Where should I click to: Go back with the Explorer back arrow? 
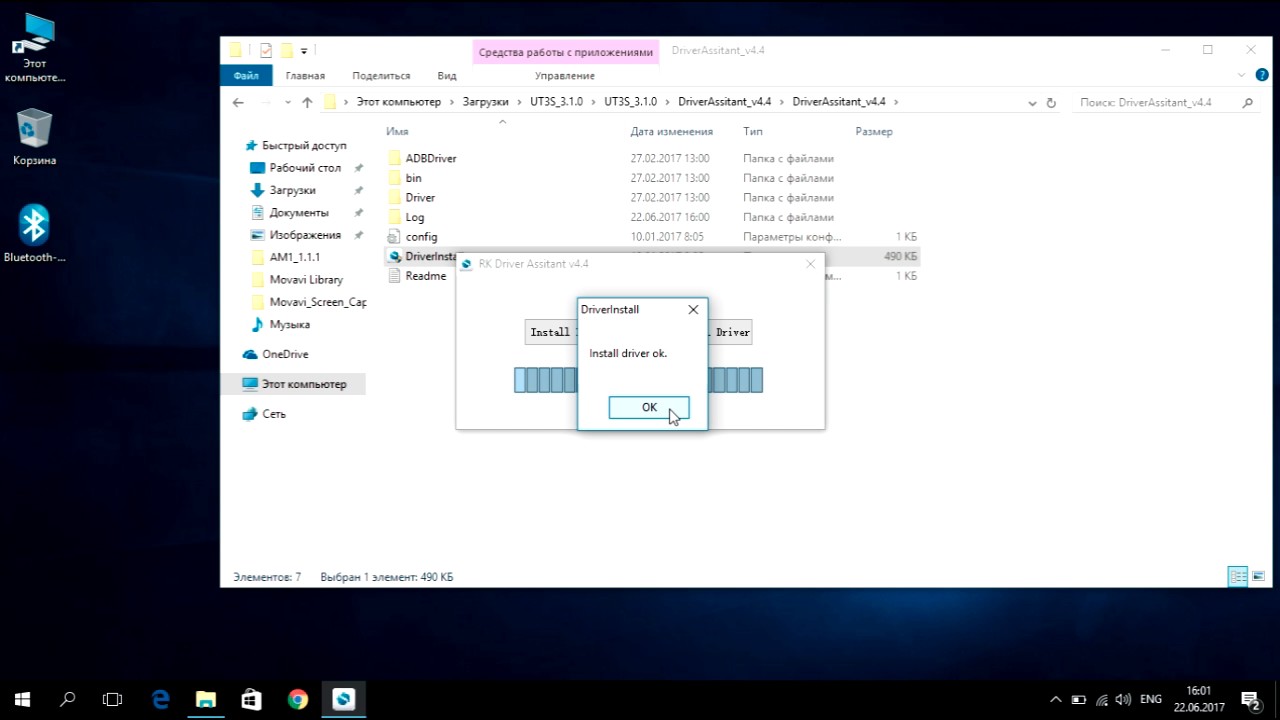click(238, 102)
